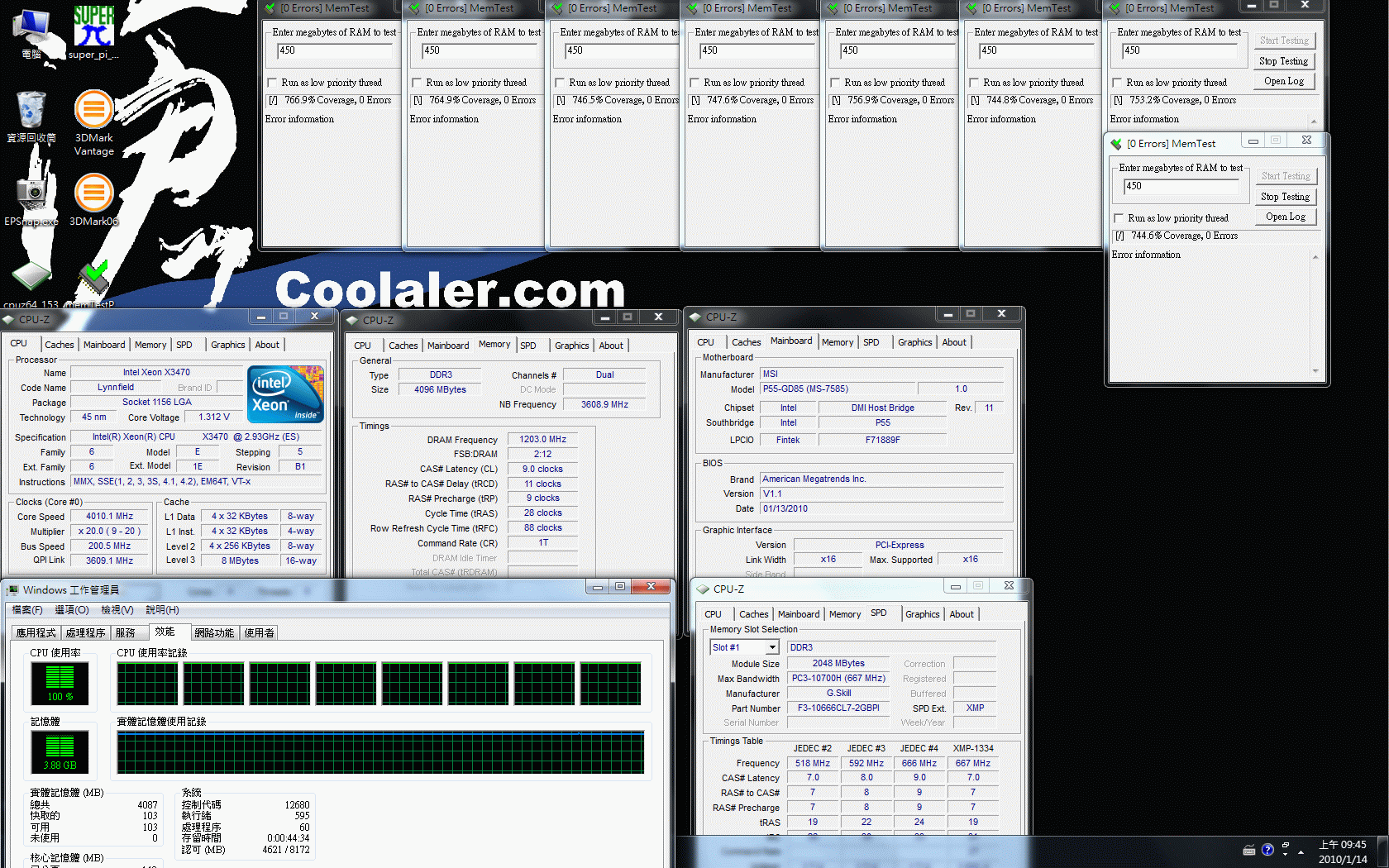Image resolution: width=1389 pixels, height=868 pixels.
Task: Click the Core Speed value 4010.1 MHz
Action: point(109,516)
